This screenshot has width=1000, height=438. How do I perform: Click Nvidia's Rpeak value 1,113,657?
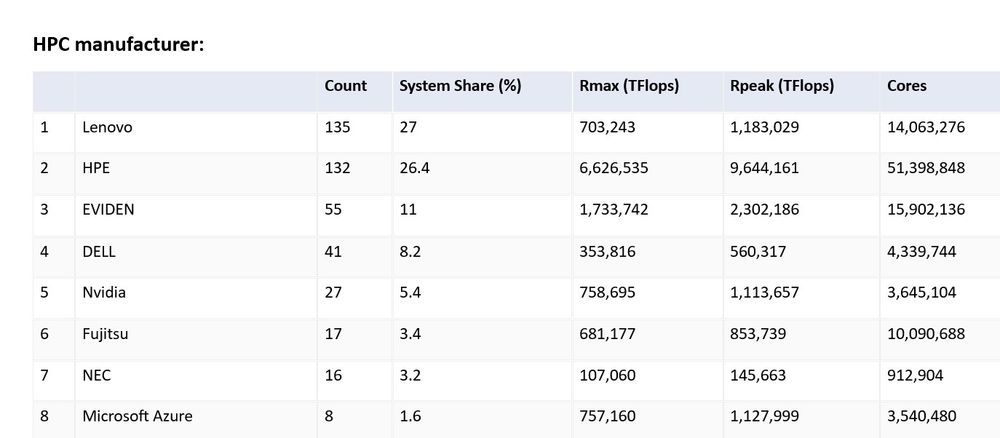(765, 293)
